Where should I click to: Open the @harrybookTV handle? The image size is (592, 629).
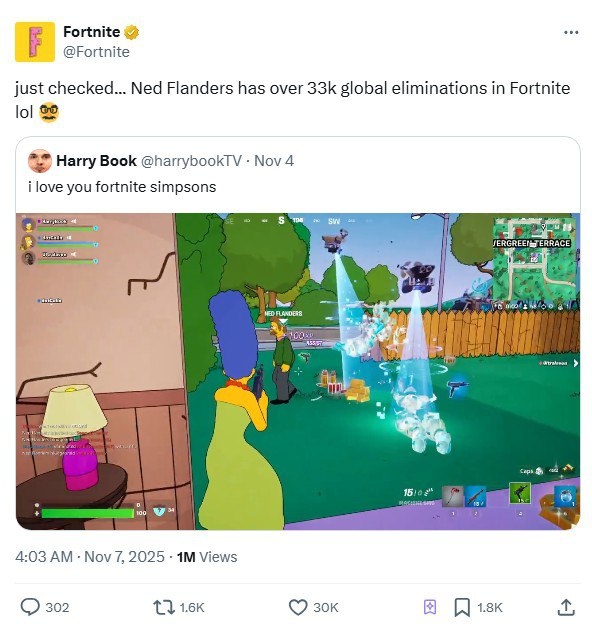[x=191, y=160]
